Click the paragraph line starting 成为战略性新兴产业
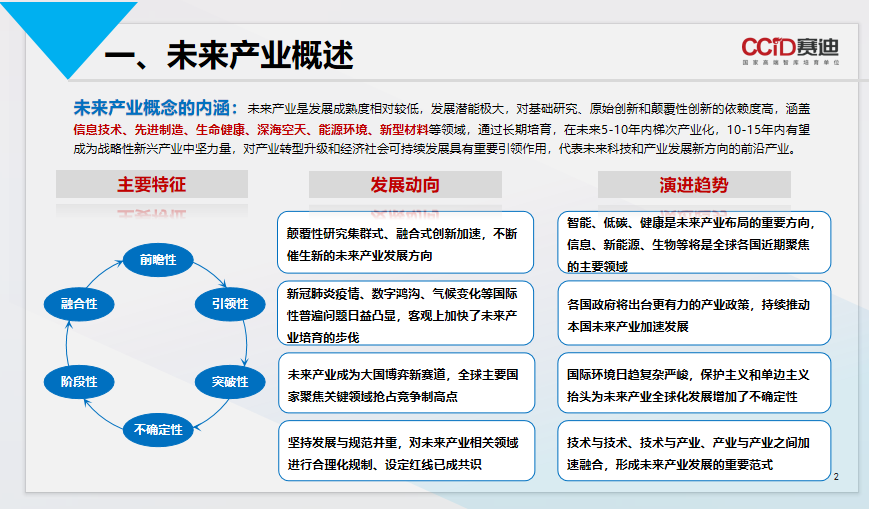This screenshot has width=869, height=509. (435, 149)
